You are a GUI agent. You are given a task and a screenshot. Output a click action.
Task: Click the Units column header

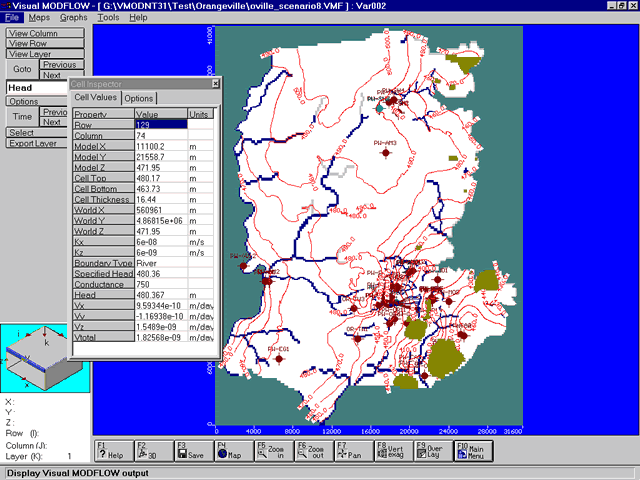coord(200,114)
